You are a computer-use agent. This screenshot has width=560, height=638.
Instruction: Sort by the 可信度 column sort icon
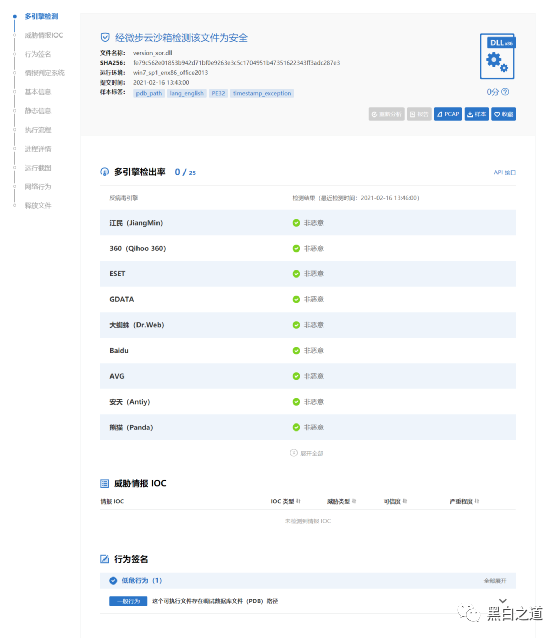pyautogui.click(x=405, y=501)
